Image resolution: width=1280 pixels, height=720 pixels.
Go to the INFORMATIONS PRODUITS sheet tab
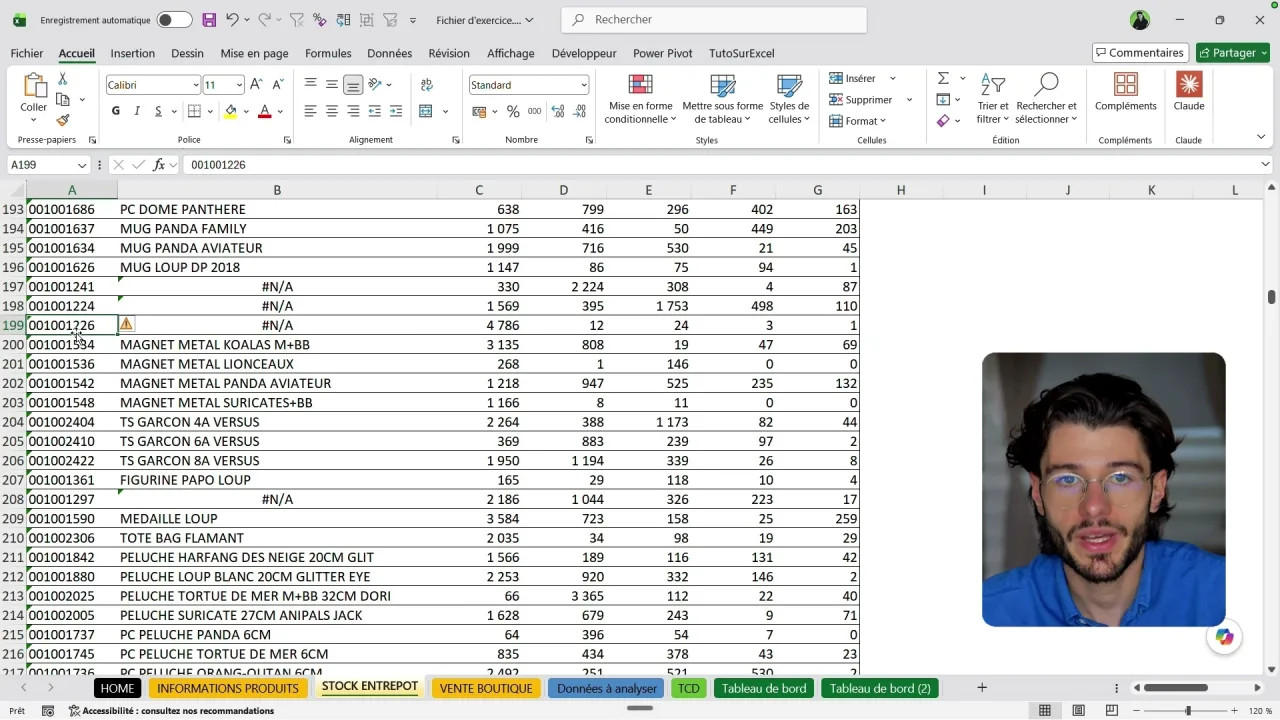click(228, 688)
